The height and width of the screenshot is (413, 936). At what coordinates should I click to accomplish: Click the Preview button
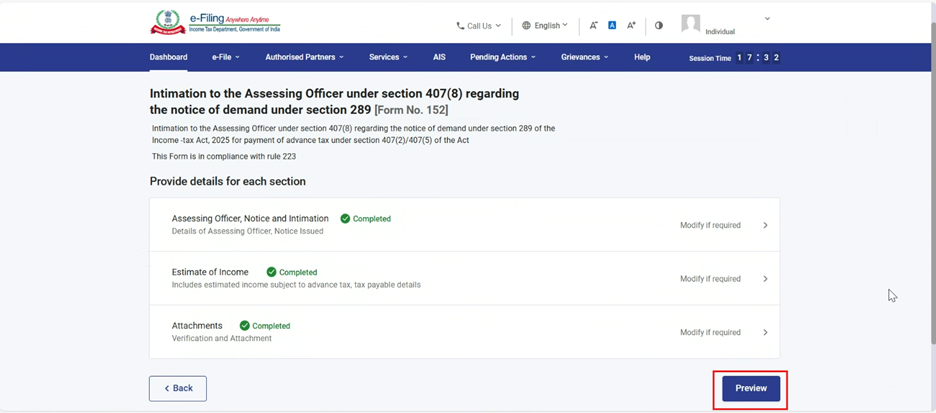click(751, 388)
